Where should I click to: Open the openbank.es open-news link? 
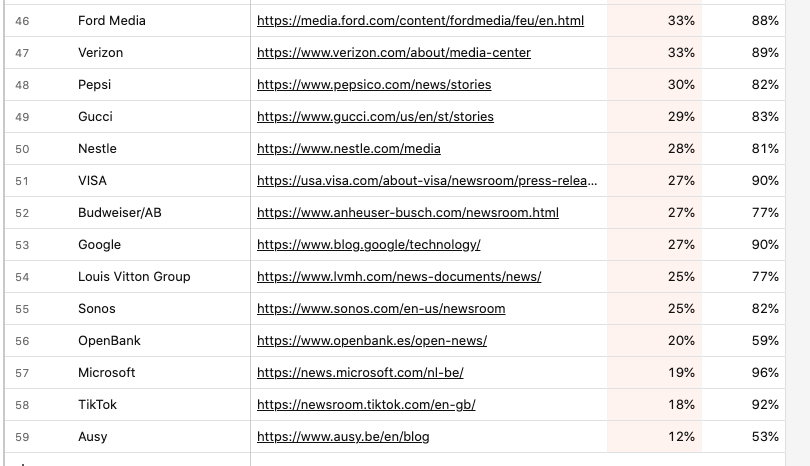pos(371,341)
